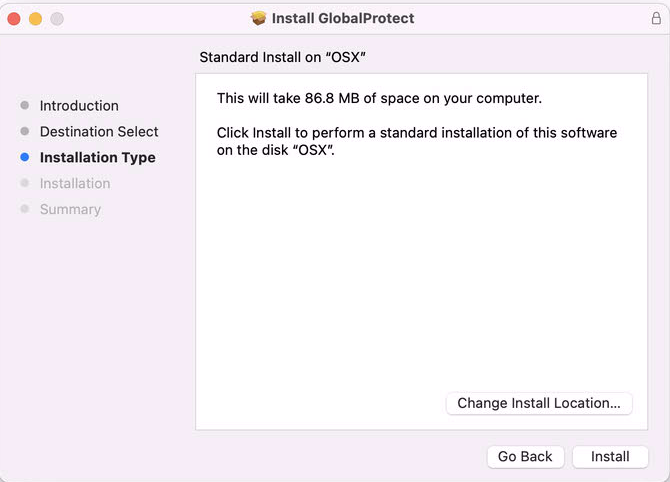The height and width of the screenshot is (482, 670).
Task: Select the Destination Select step label
Action: (x=99, y=132)
